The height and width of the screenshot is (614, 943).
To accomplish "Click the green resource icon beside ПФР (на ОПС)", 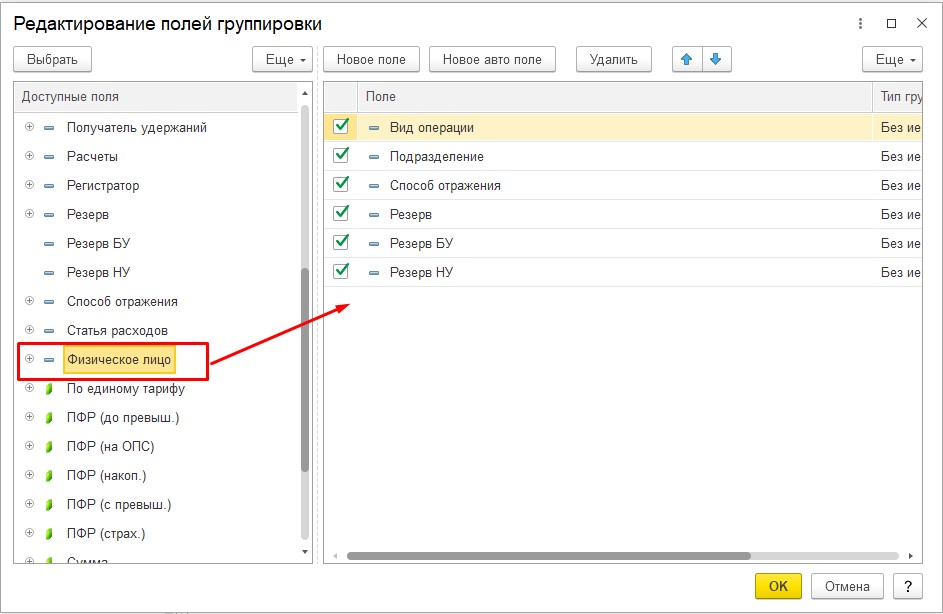I will [x=49, y=446].
